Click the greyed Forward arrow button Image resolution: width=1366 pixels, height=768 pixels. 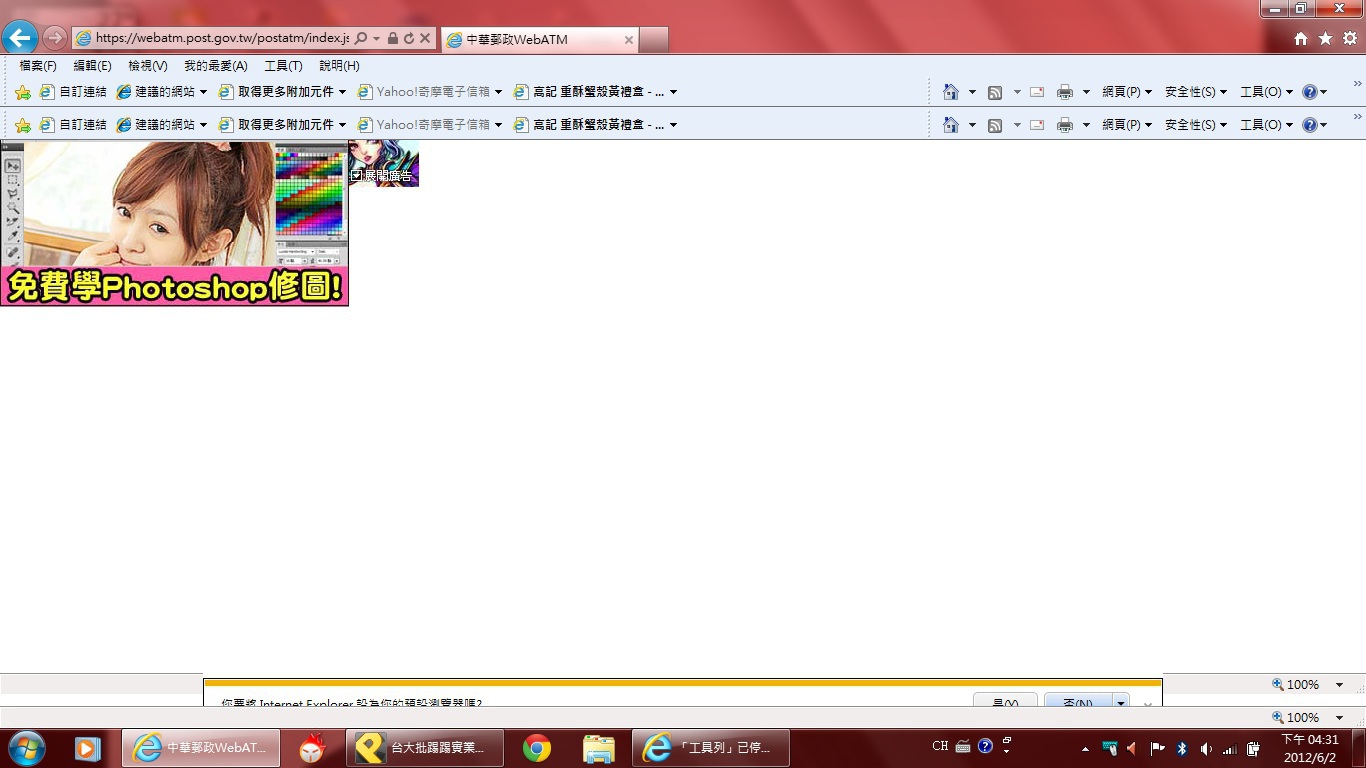(x=54, y=38)
